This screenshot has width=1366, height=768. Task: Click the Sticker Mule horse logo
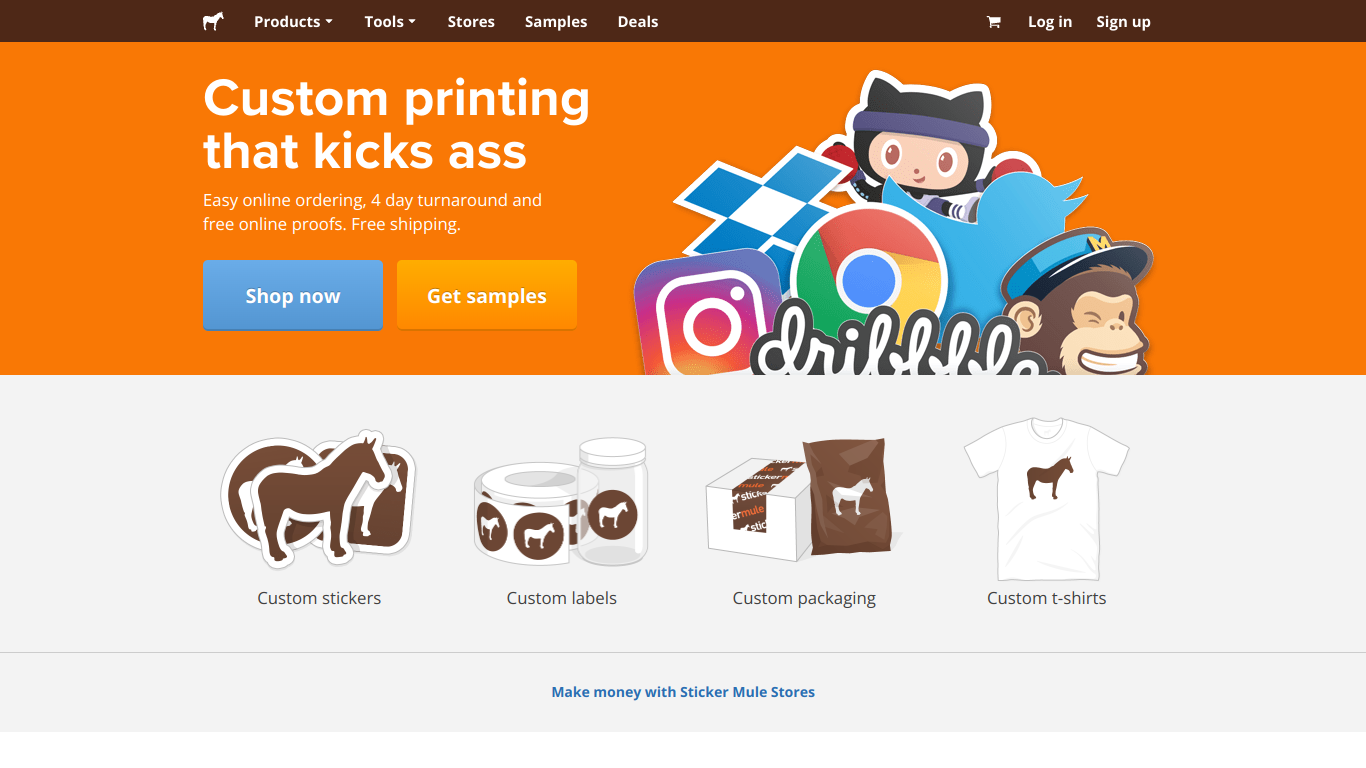click(213, 21)
